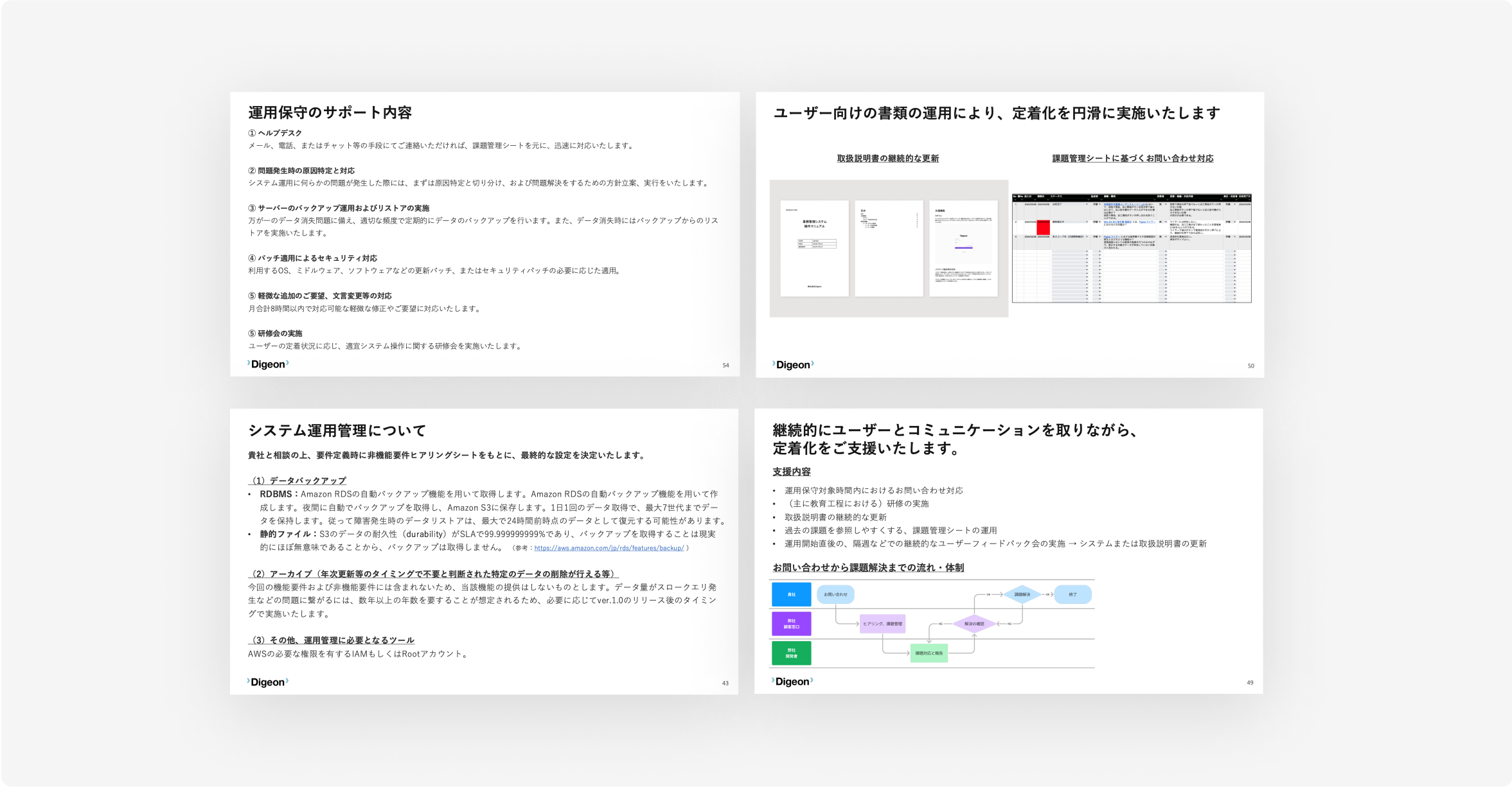Click the 課題解決 diamond in flowchart
The height and width of the screenshot is (787, 1512).
pyautogui.click(x=1022, y=594)
